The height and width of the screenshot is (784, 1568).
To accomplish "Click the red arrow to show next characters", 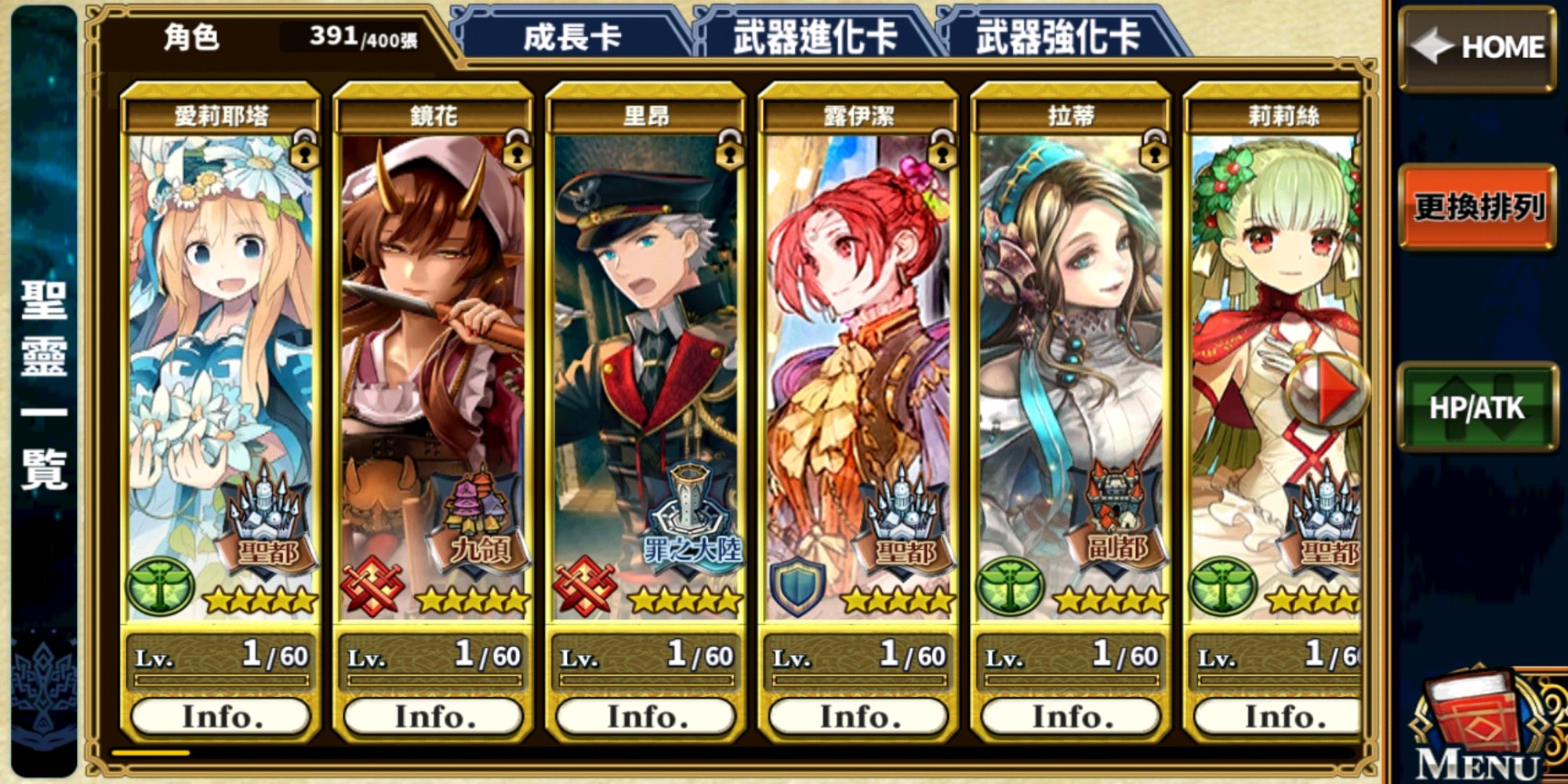I will tap(1327, 390).
